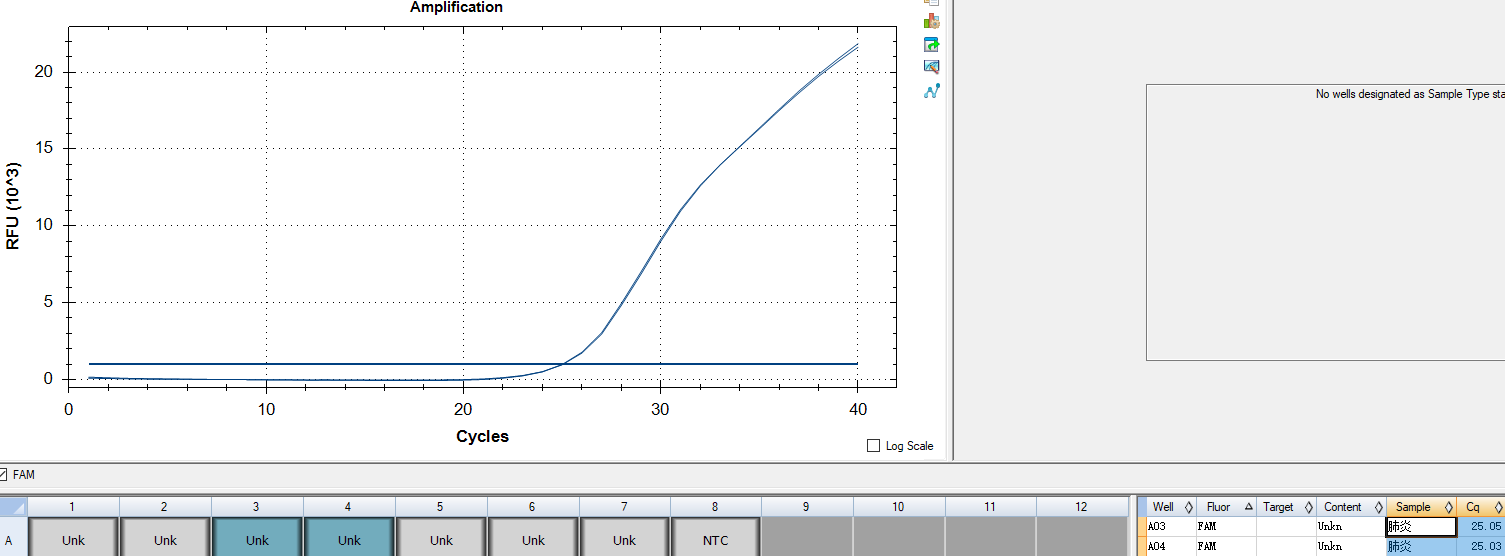Click the FAM fluor cell for A04
The height and width of the screenshot is (556, 1505).
click(x=1224, y=546)
